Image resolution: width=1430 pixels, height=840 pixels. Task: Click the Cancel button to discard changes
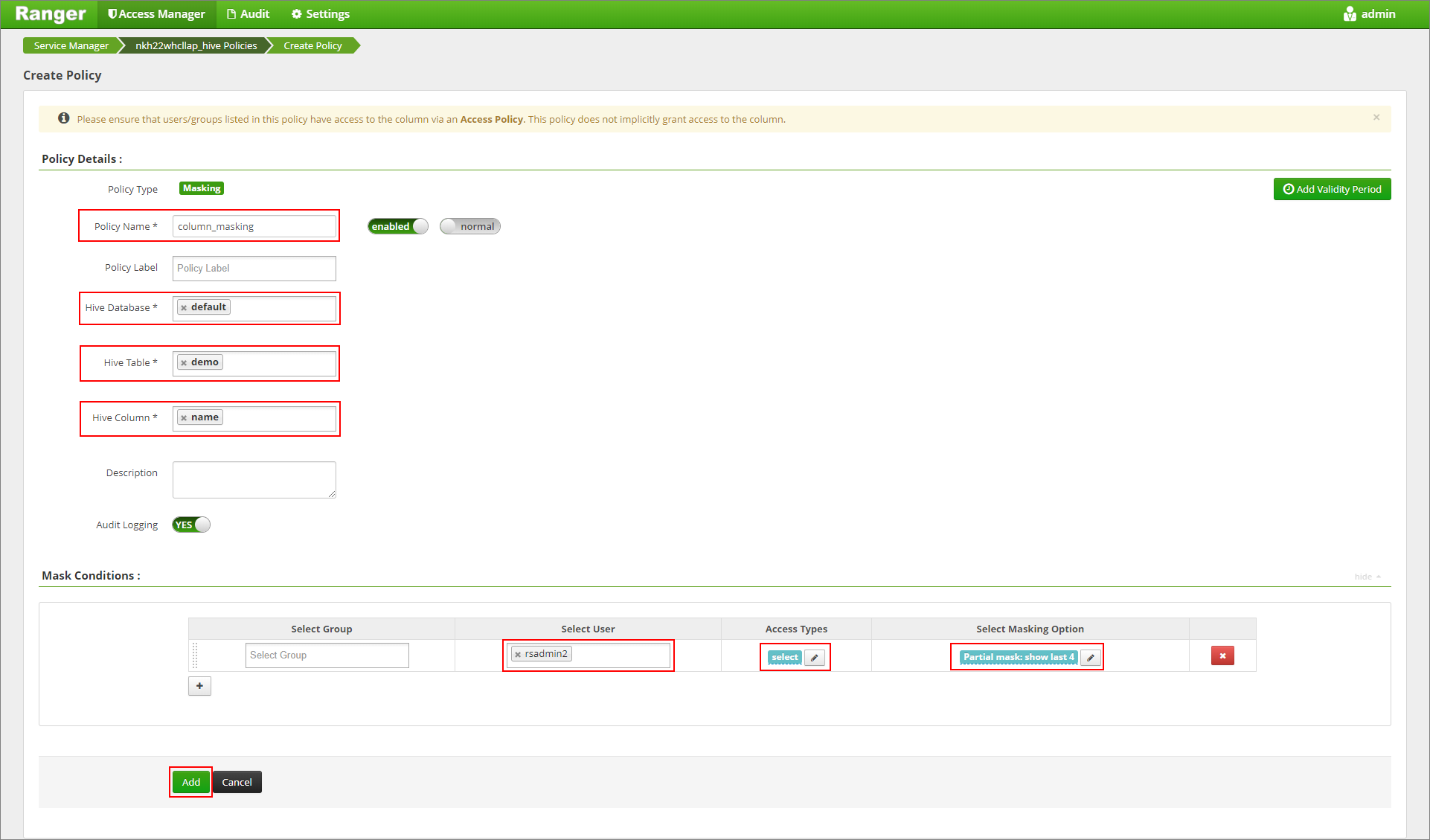tap(237, 782)
